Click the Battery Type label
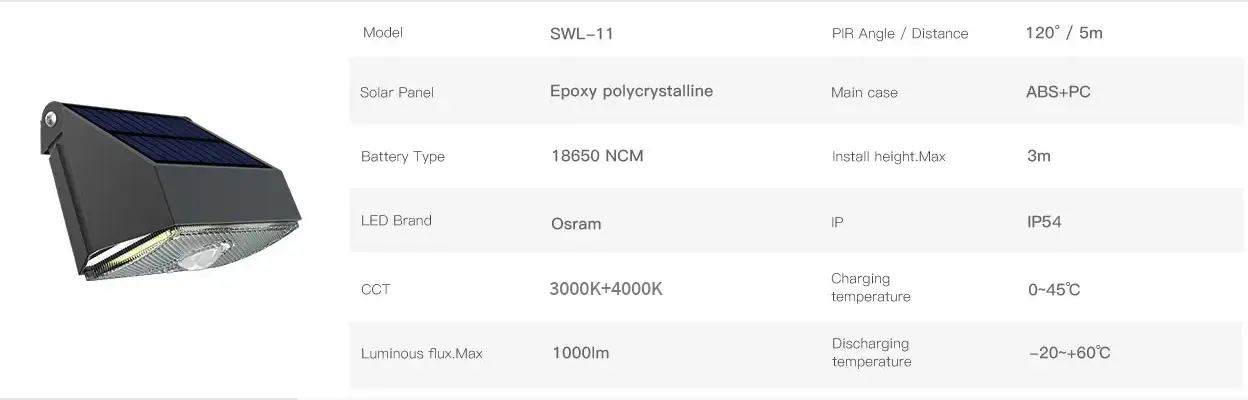1248x400 pixels. tap(403, 157)
